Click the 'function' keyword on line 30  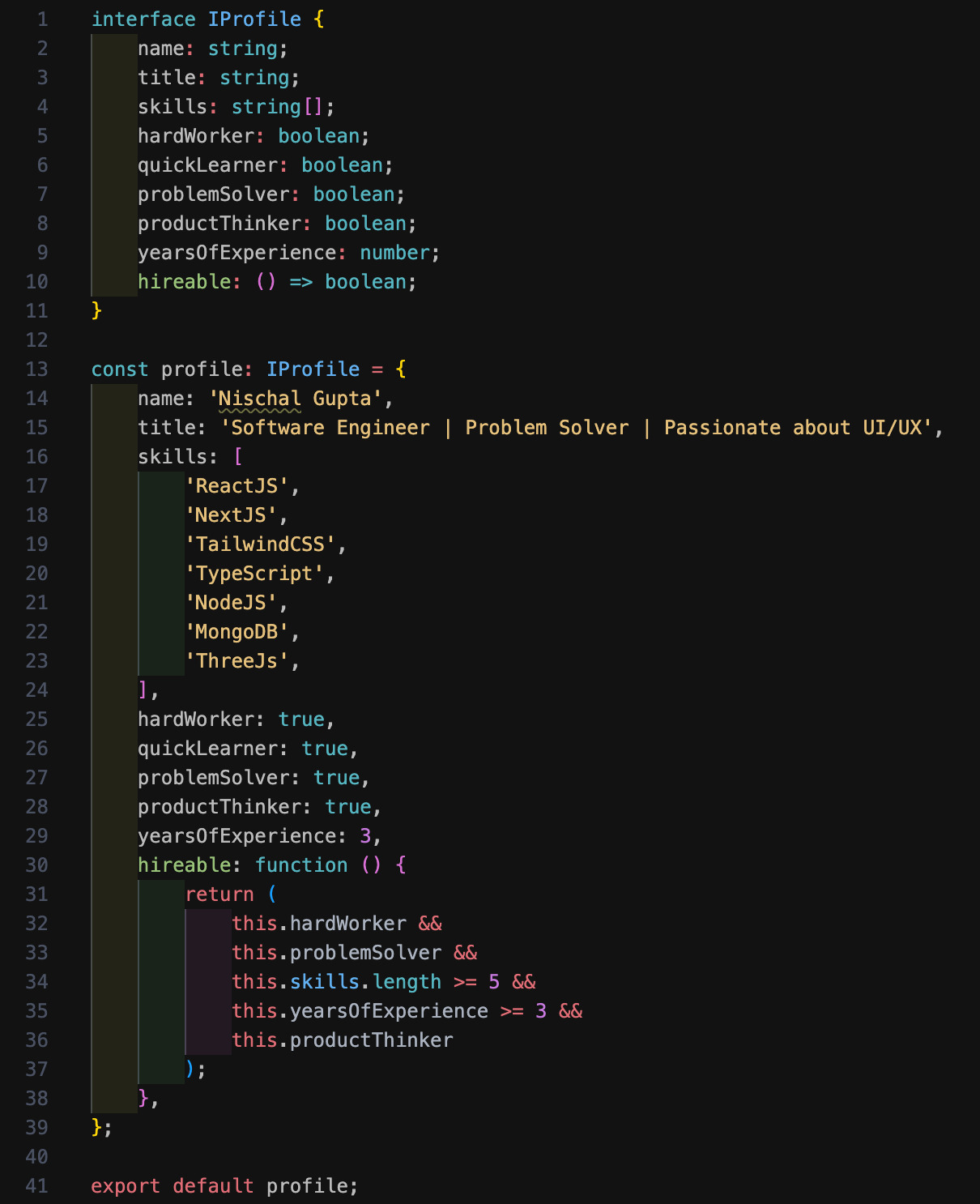[x=301, y=865]
